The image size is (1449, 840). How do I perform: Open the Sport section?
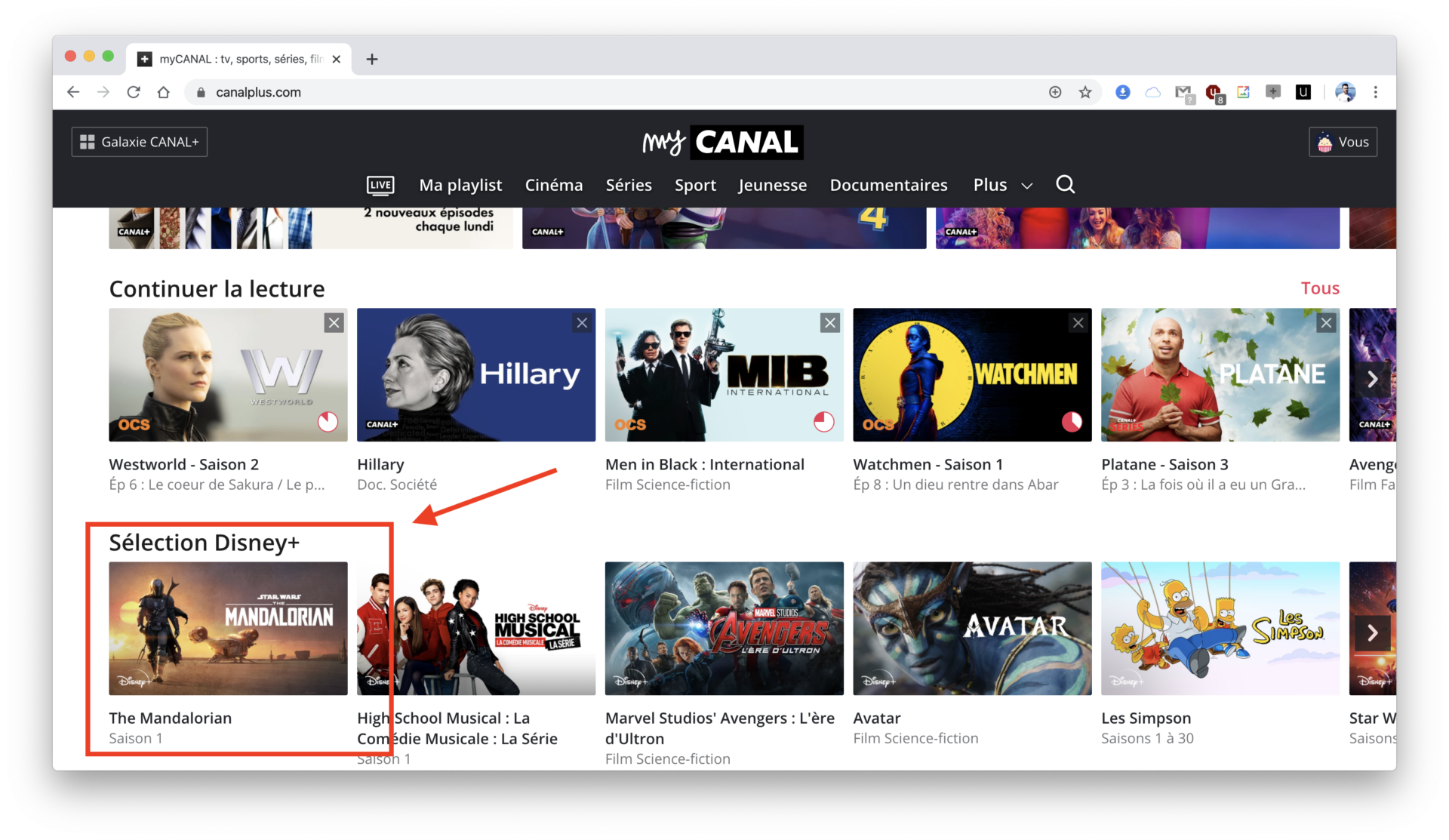[x=695, y=186]
